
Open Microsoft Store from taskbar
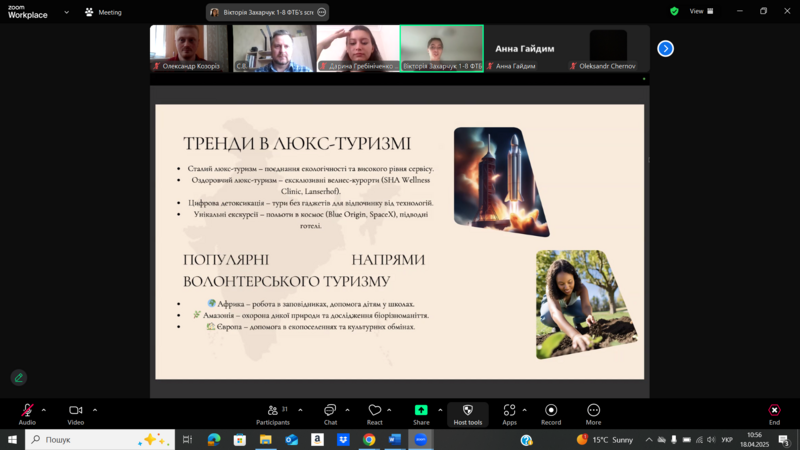click(x=240, y=439)
